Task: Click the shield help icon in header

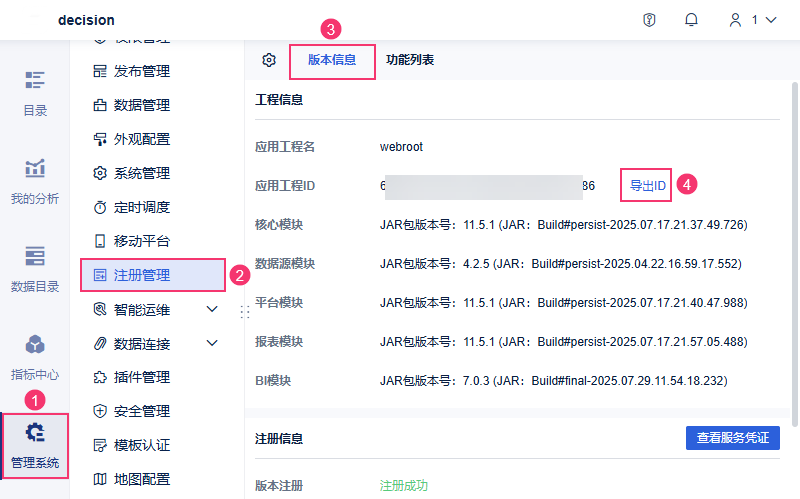Action: (649, 20)
